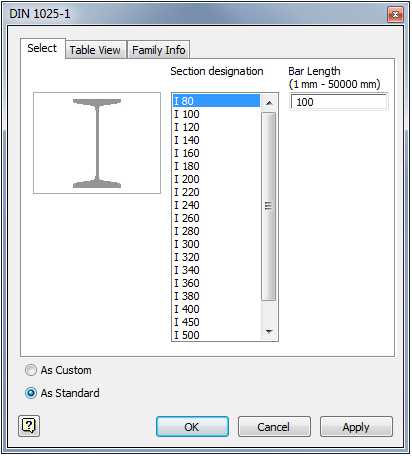
Task: Click the Cancel button
Action: [x=274, y=427]
